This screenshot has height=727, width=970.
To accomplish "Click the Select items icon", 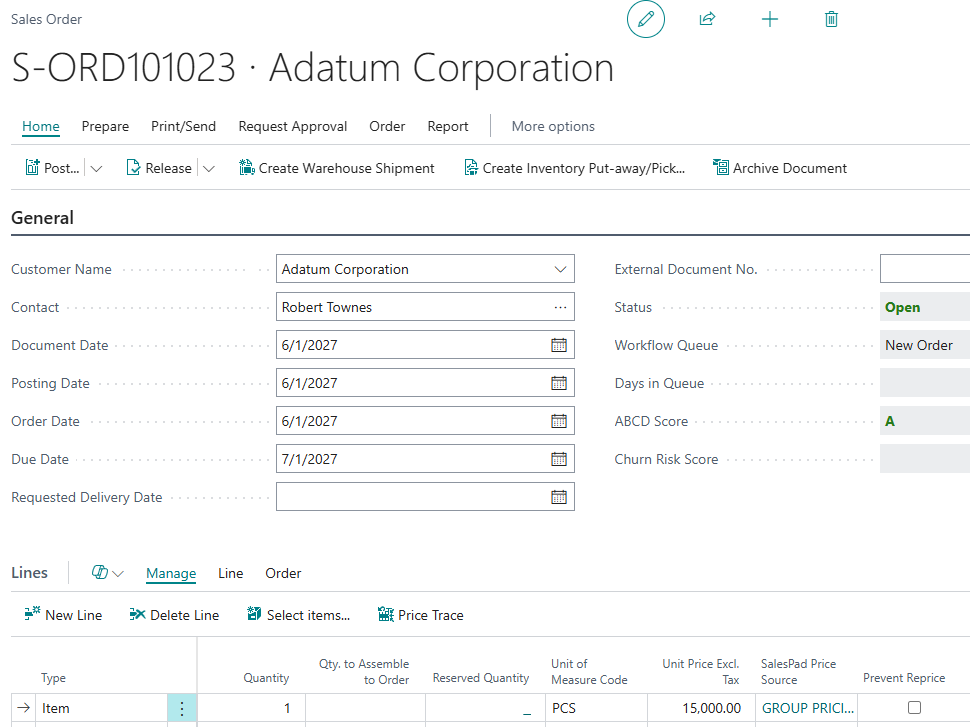I will (254, 614).
